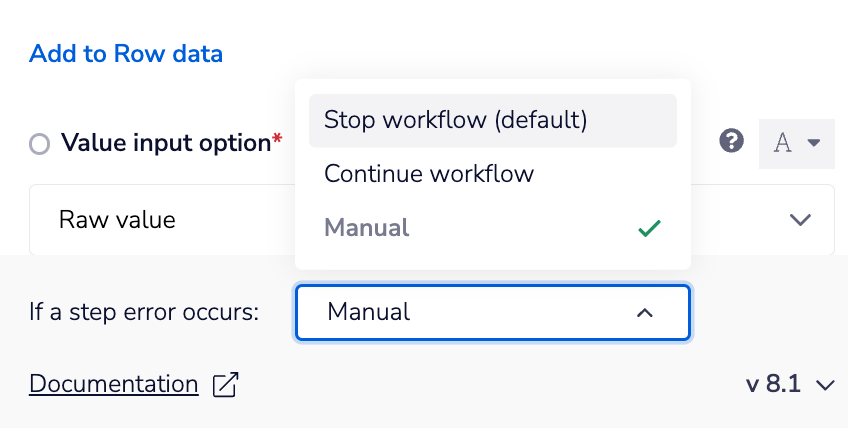Viewport: 848px width, 428px height.
Task: Click the "If a step error occurs:" label
Action: coord(144,312)
